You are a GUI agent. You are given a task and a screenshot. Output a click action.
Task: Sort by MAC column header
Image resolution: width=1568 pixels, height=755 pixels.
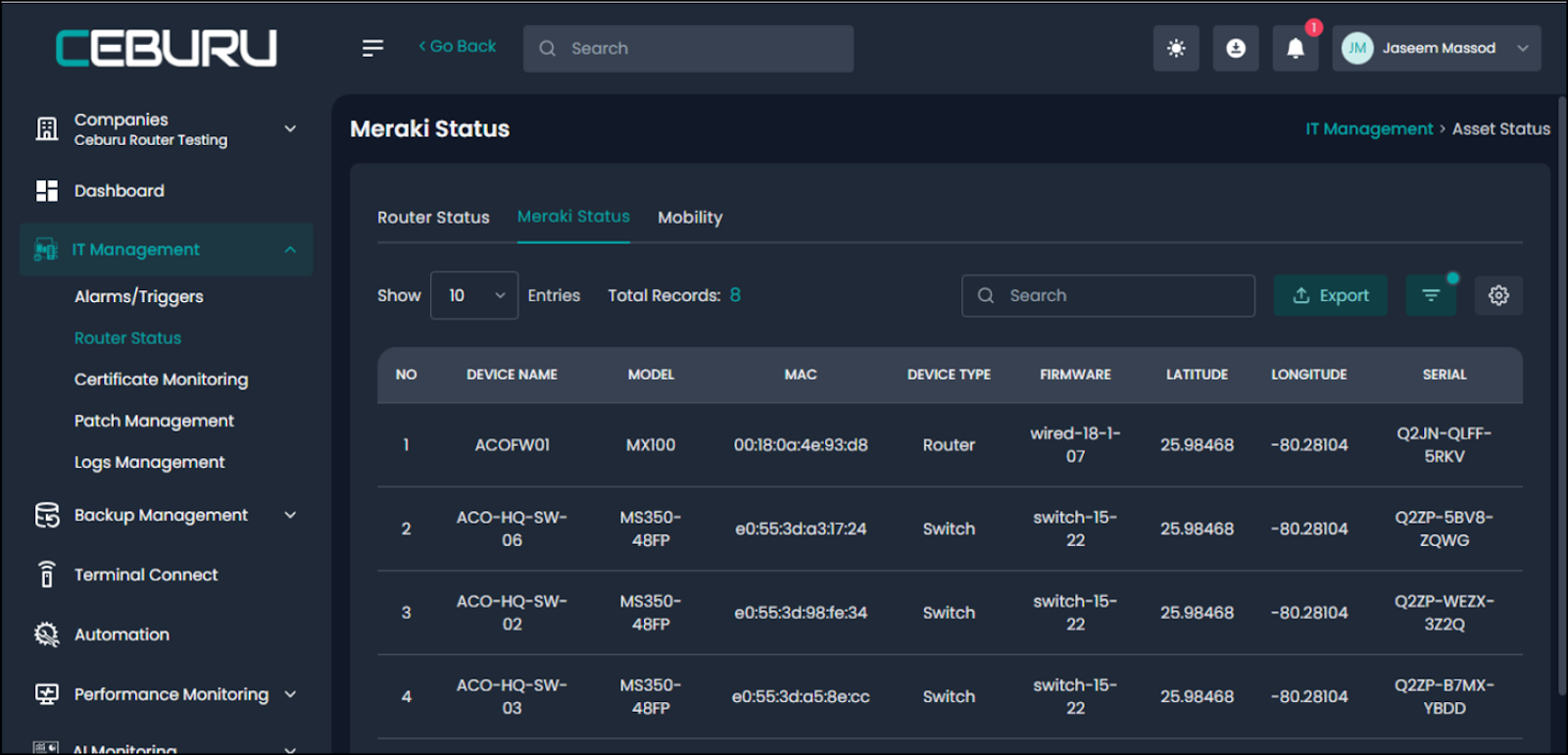(801, 375)
